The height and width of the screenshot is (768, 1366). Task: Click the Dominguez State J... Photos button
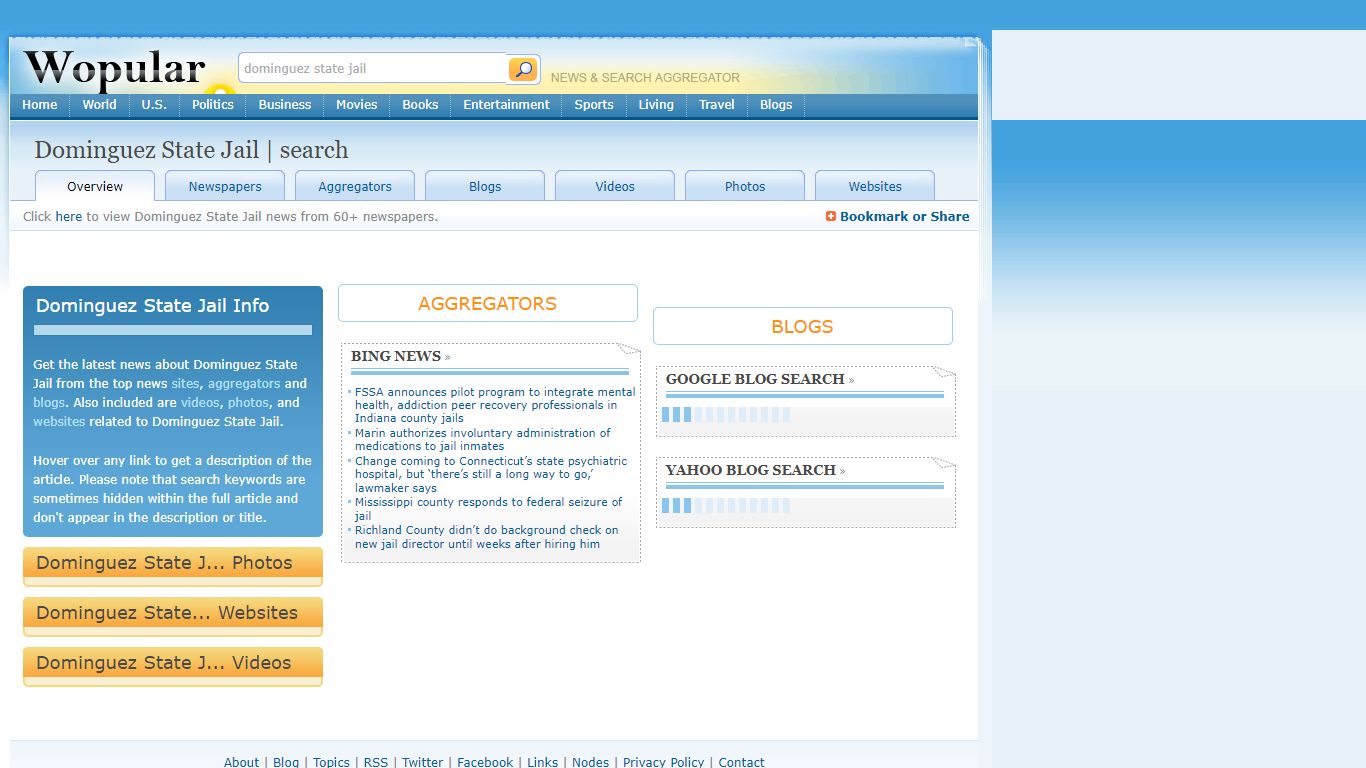[x=173, y=566]
